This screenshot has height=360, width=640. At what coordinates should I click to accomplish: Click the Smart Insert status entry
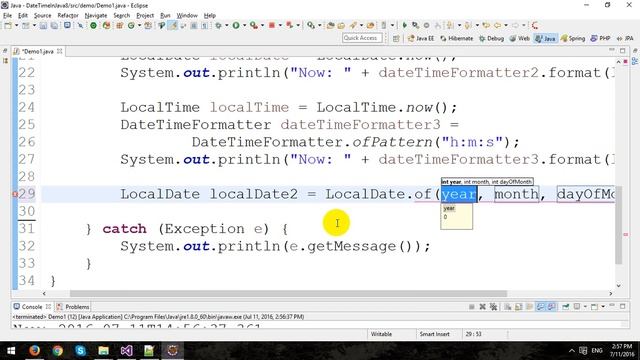434,334
